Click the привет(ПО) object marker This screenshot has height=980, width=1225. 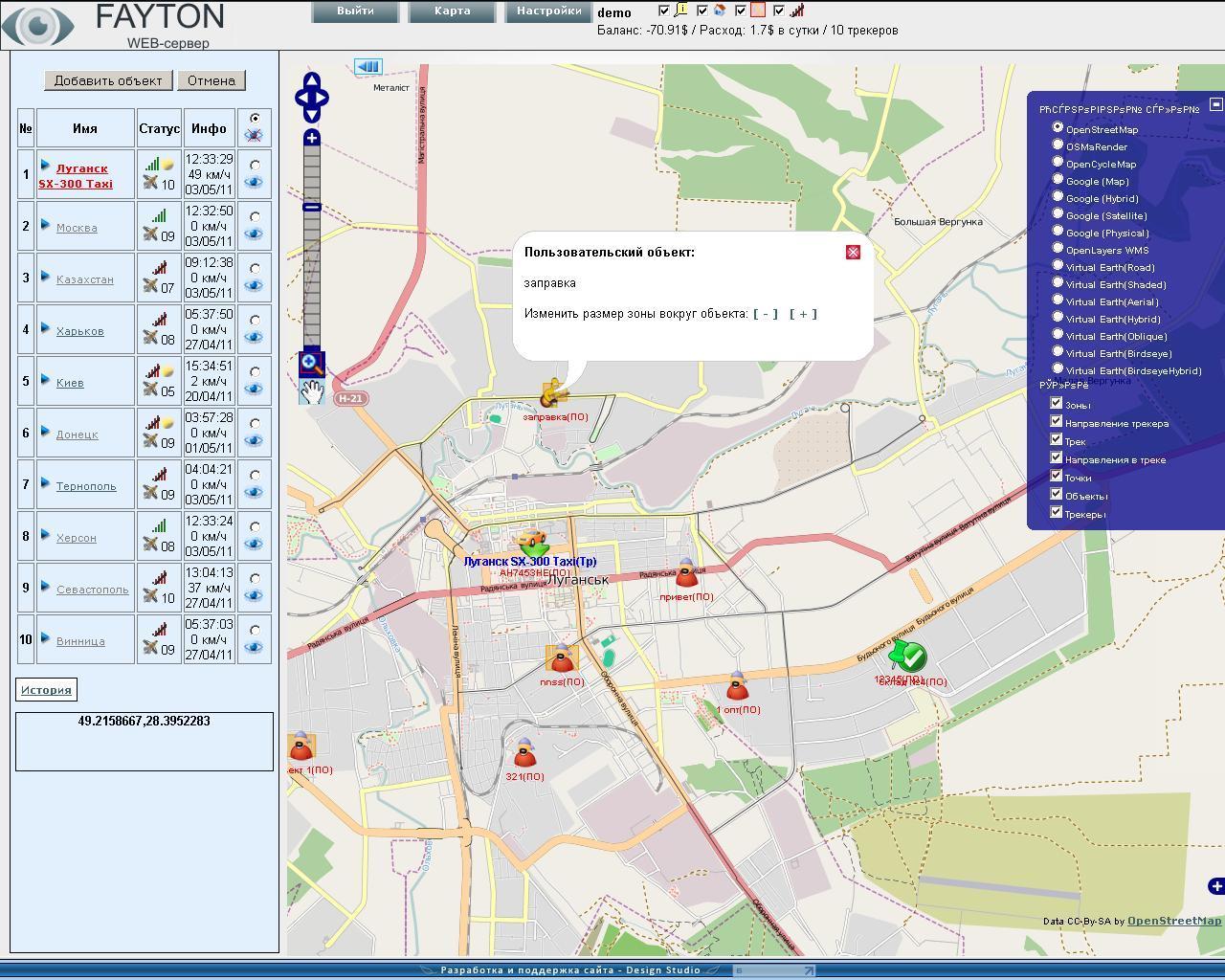[686, 573]
